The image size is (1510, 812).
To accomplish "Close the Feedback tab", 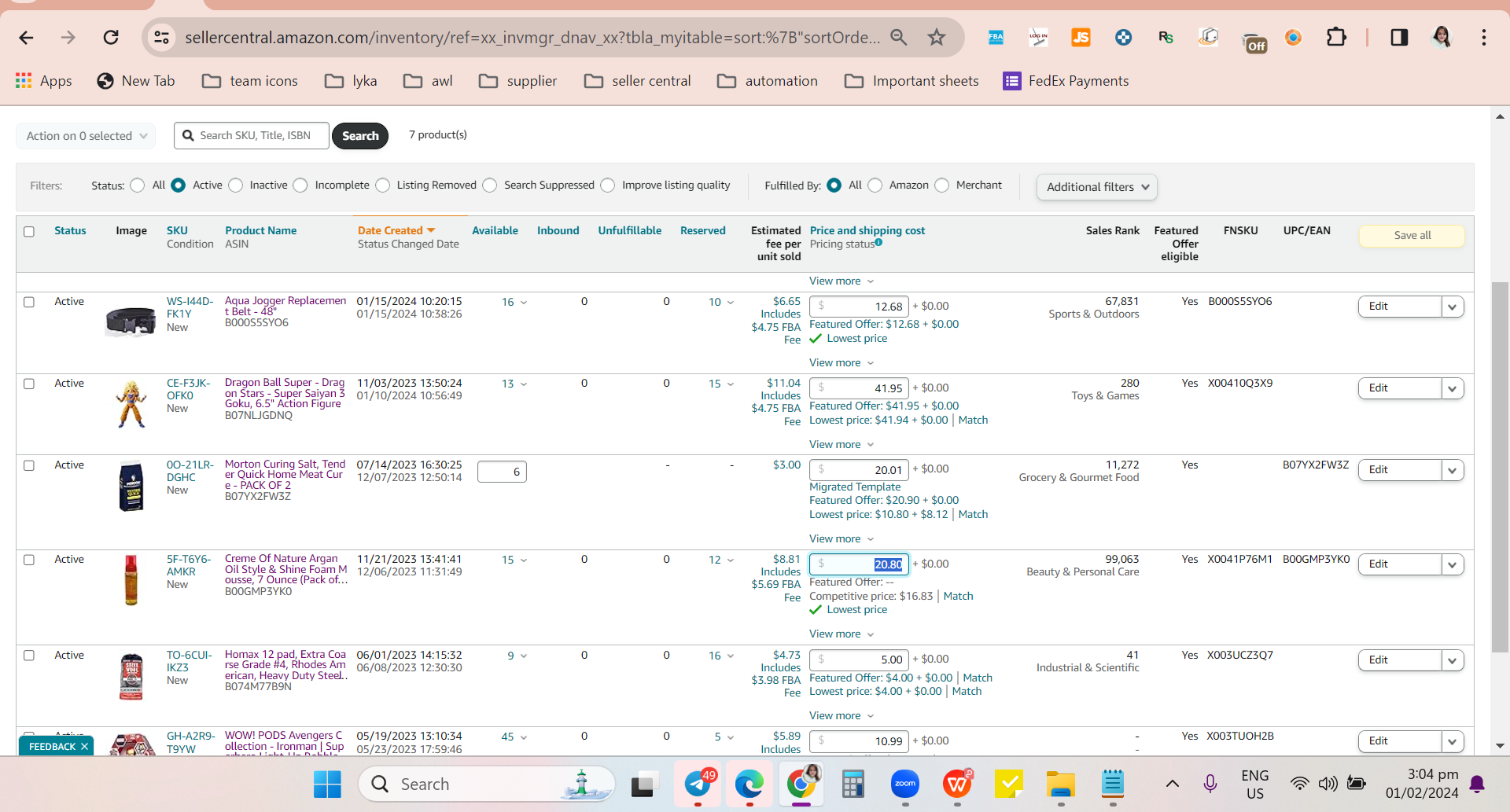I will [84, 747].
